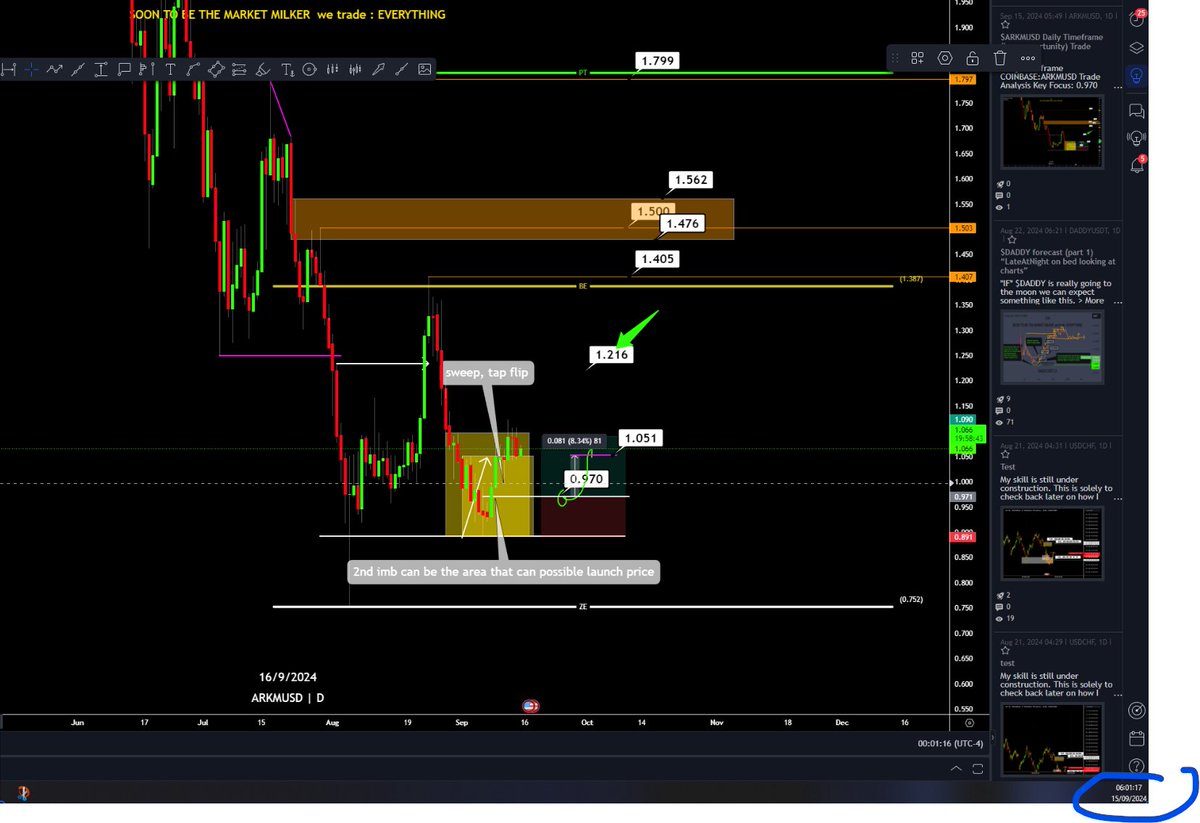Delete selected drawing with trash icon
Image resolution: width=1200 pixels, height=823 pixels.
pos(999,58)
